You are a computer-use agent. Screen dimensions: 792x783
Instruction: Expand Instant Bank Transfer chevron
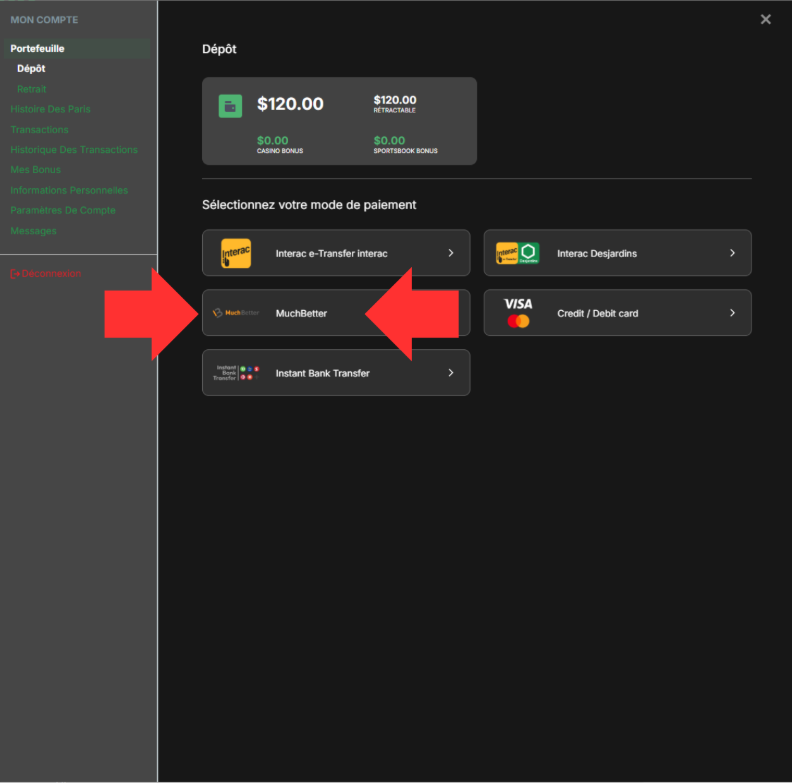pos(451,373)
